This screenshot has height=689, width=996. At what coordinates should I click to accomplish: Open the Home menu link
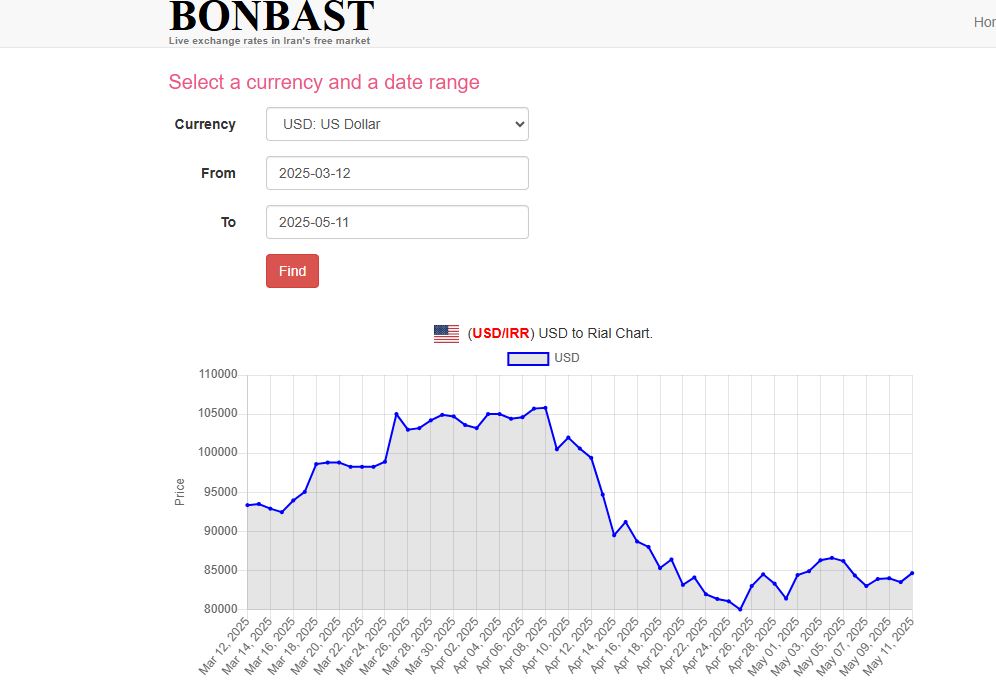pos(983,20)
